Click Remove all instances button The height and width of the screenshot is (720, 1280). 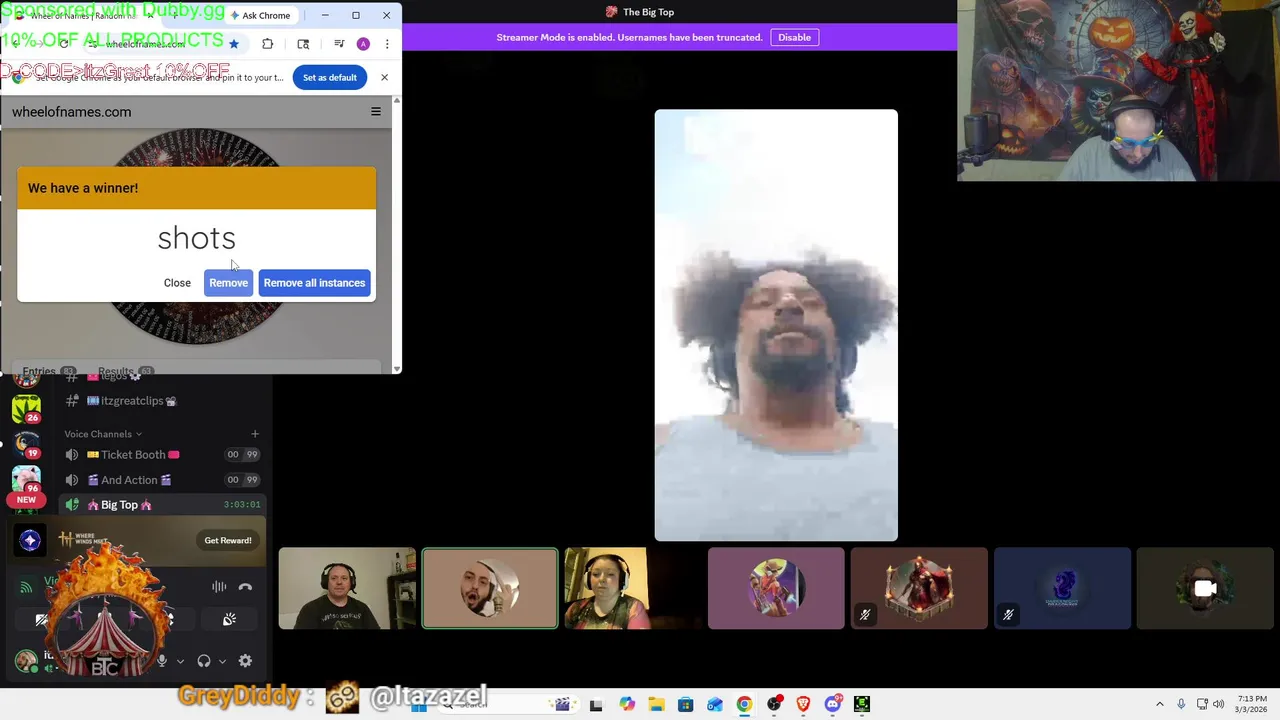pyautogui.click(x=314, y=283)
